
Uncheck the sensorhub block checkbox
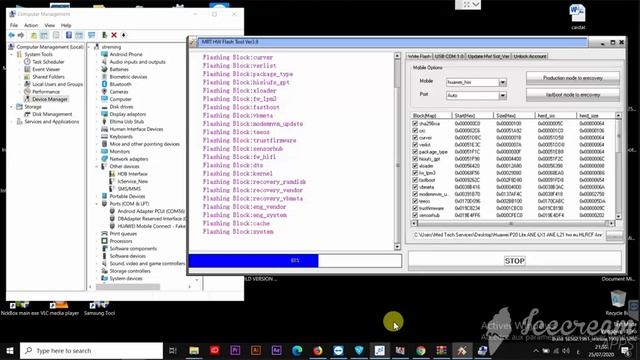point(415,215)
